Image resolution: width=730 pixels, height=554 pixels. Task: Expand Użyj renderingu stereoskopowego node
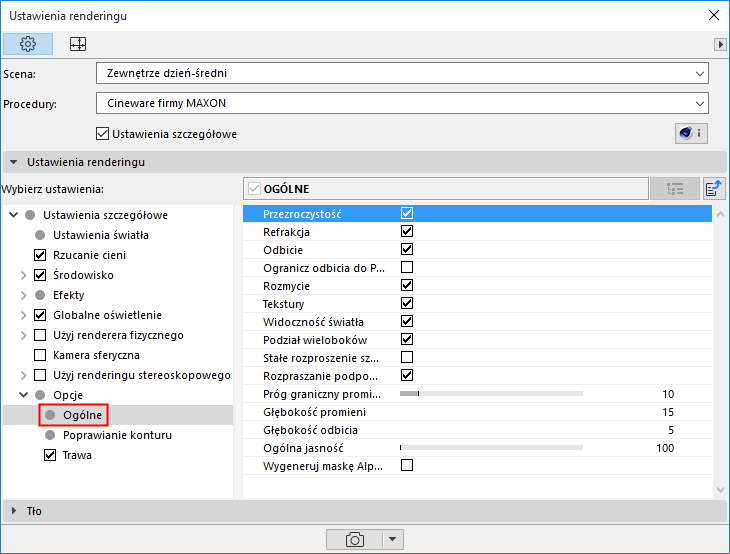[23, 375]
